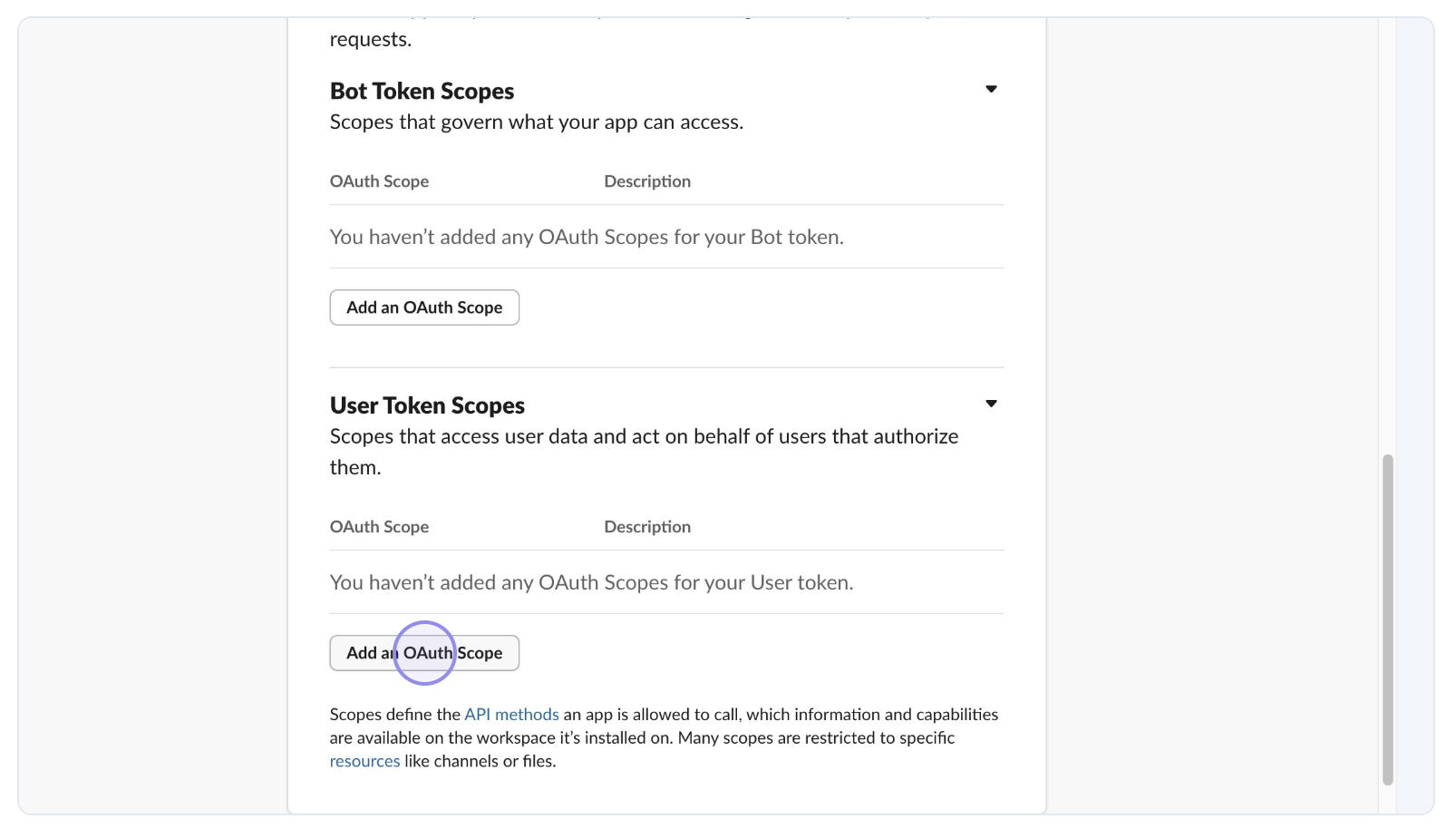Click the "requests." text at the top
Image resolution: width=1456 pixels, height=829 pixels.
[x=370, y=40]
